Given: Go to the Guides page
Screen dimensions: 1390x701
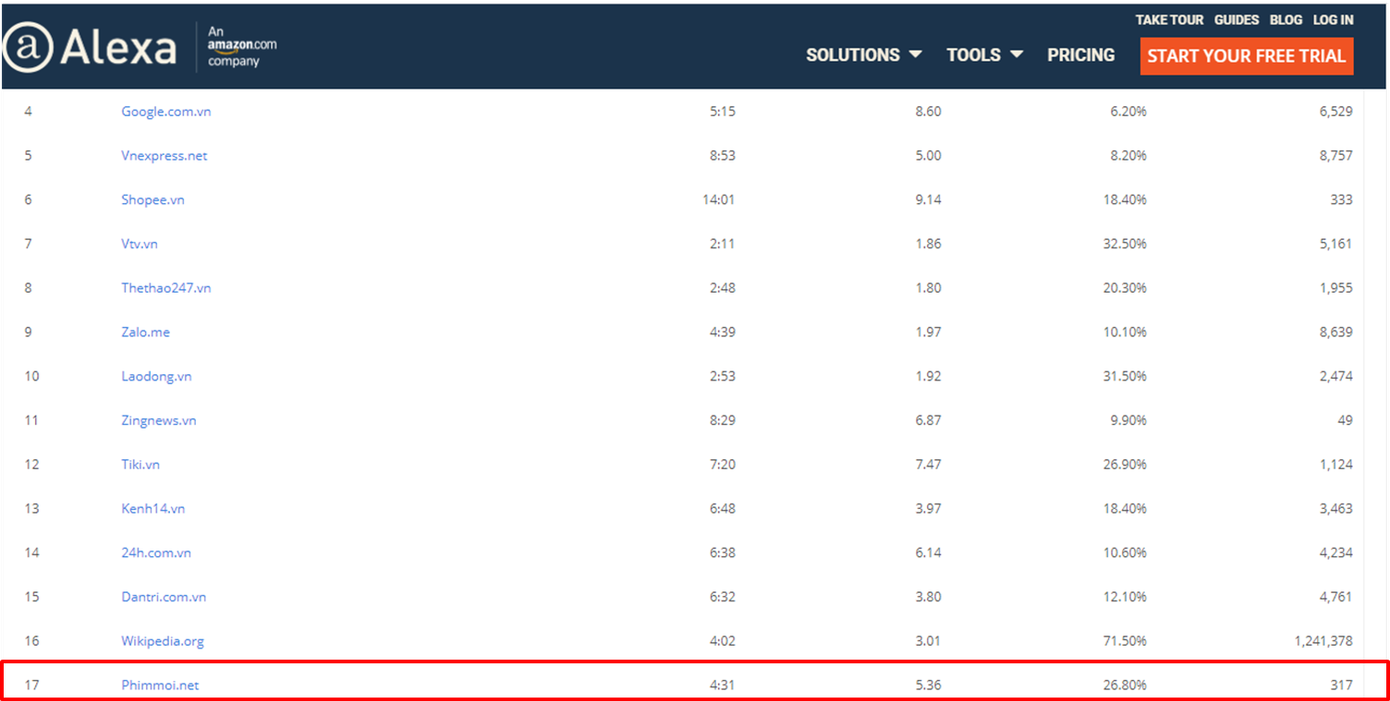Looking at the screenshot, I should [x=1236, y=20].
